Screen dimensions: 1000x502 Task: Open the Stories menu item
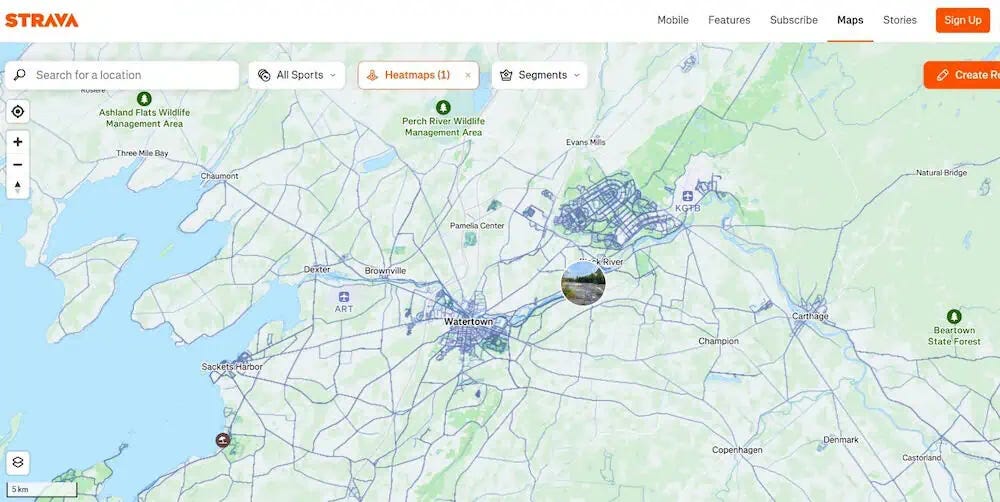[899, 20]
